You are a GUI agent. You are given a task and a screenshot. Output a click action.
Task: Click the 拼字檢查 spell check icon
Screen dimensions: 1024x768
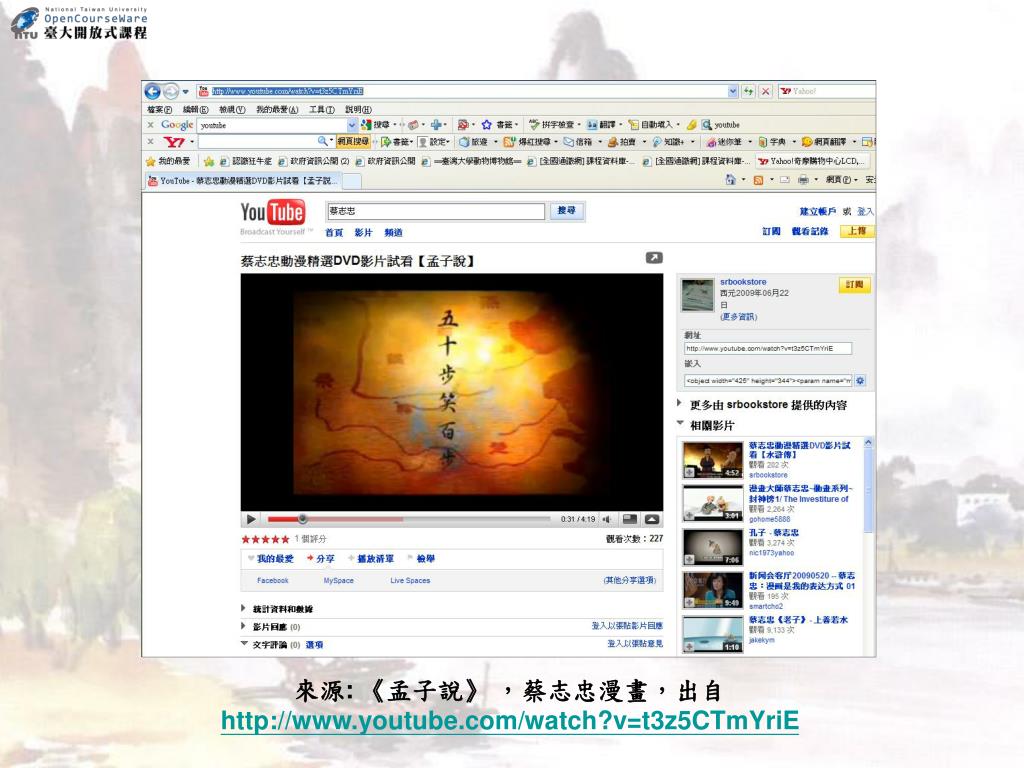click(534, 125)
